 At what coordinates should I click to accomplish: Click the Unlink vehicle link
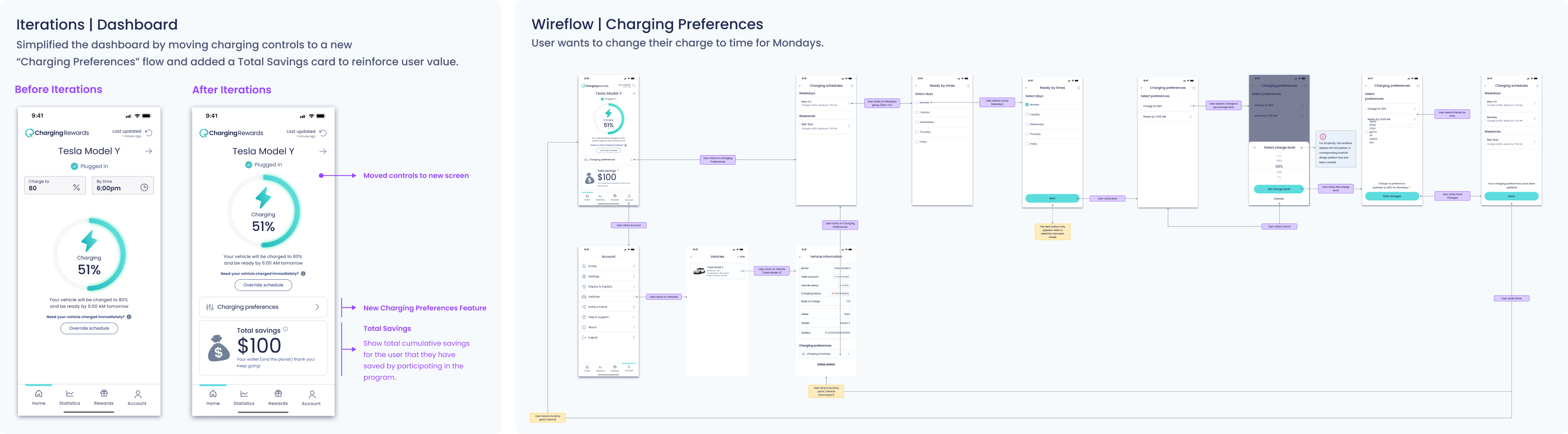(x=825, y=364)
